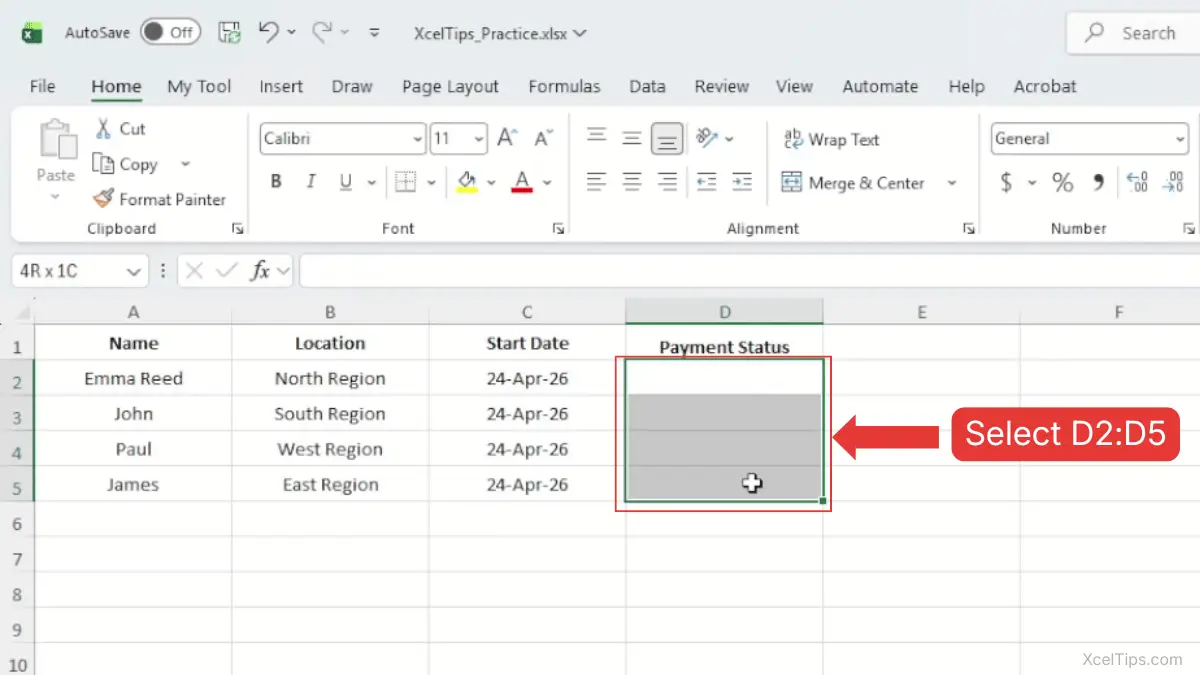Toggle the AutoSave switch
Image resolution: width=1200 pixels, height=675 pixels.
[170, 32]
